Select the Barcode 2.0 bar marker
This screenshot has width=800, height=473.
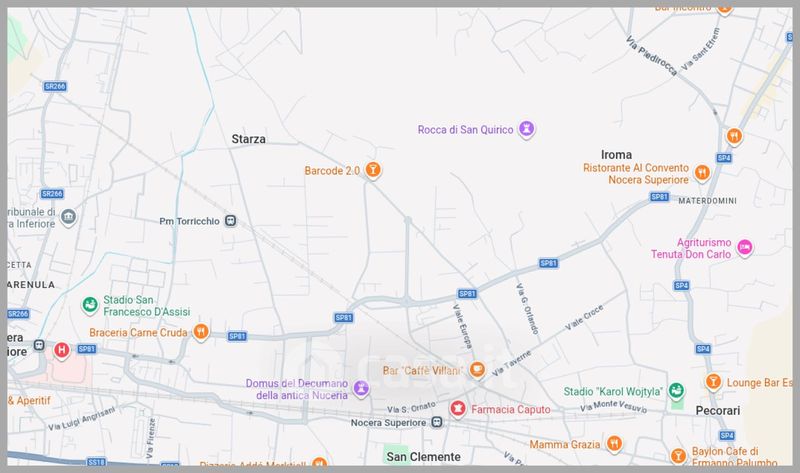(373, 170)
